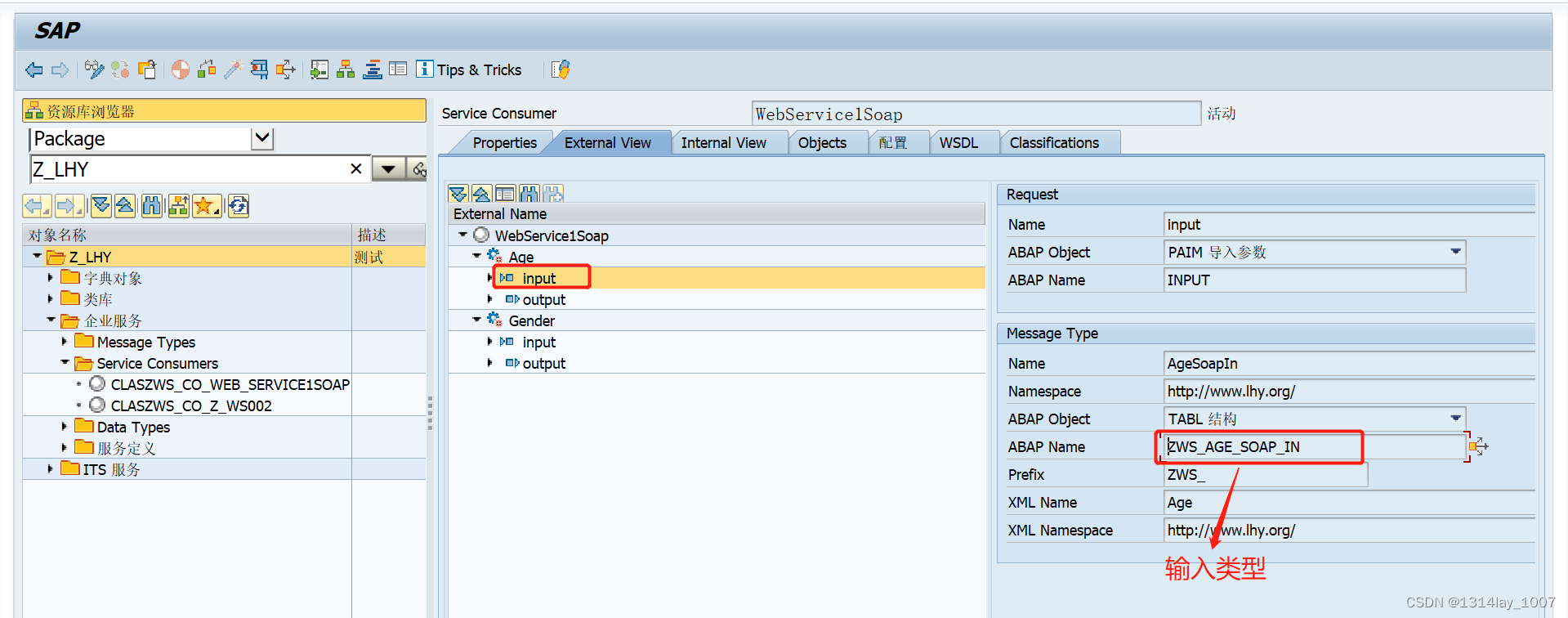The height and width of the screenshot is (618, 1568).
Task: Click the binoculars Find icon in repository browser
Action: coord(152,206)
